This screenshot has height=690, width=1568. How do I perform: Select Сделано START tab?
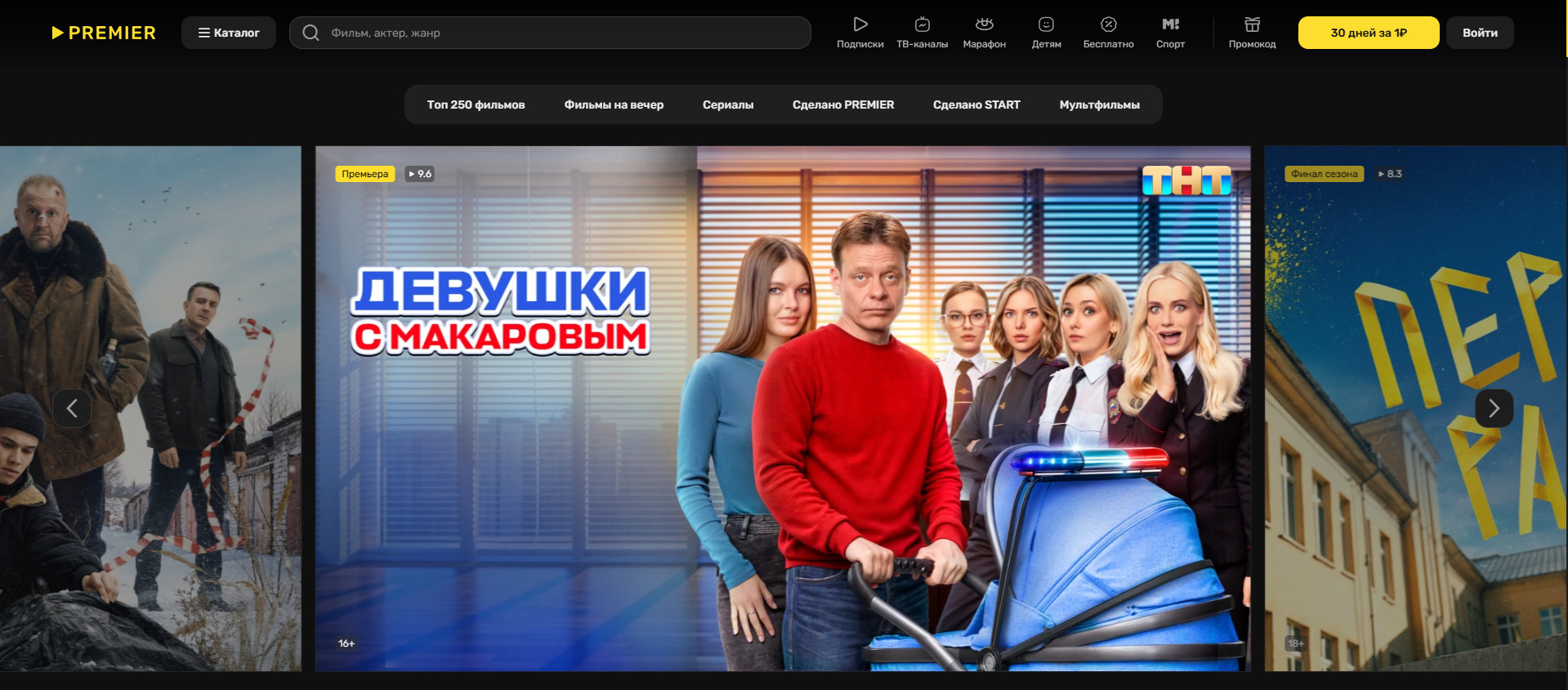tap(976, 105)
